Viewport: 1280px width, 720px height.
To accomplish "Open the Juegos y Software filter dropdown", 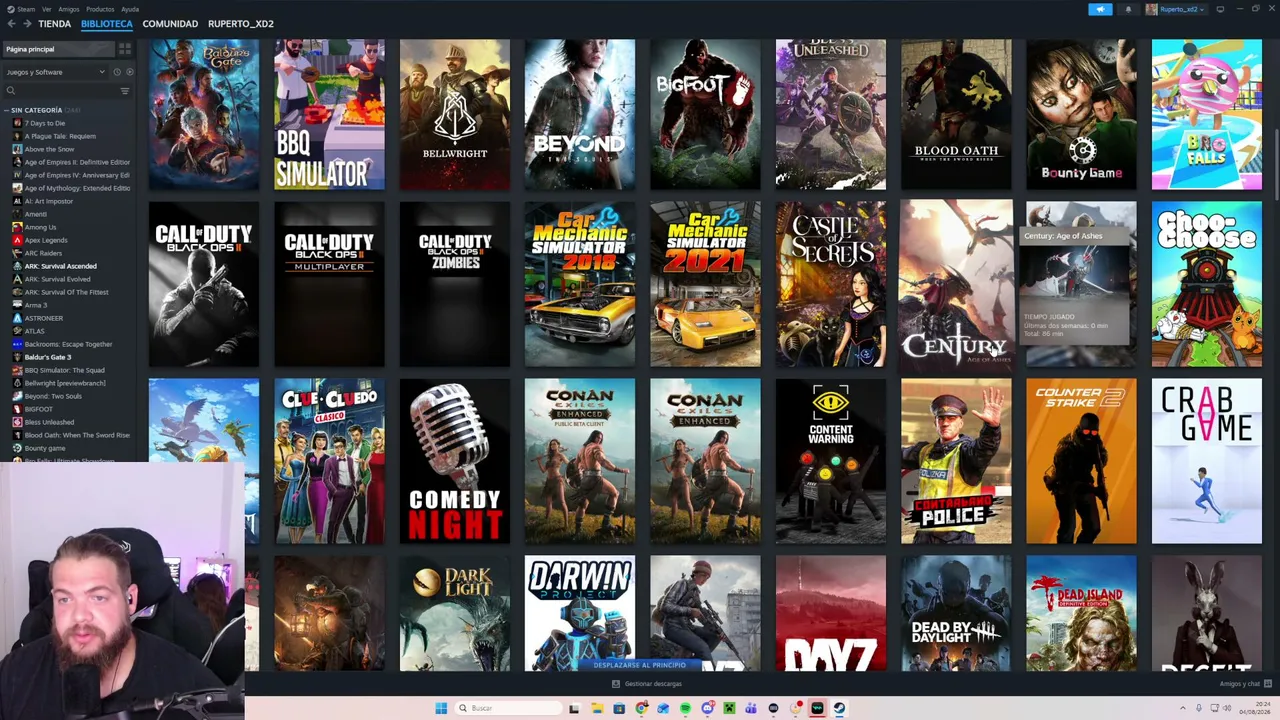I will 55,72.
